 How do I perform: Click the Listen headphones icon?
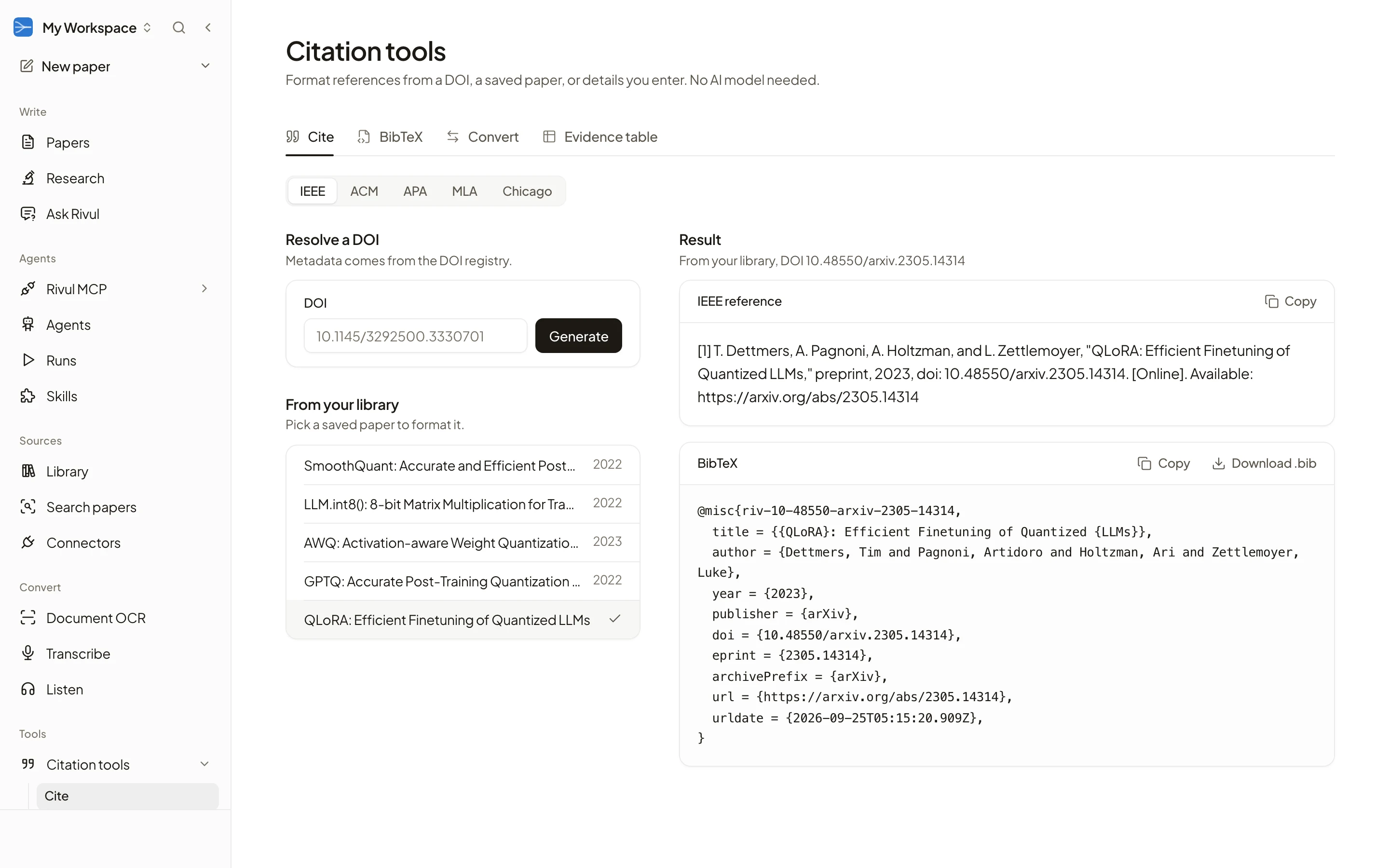(x=28, y=689)
